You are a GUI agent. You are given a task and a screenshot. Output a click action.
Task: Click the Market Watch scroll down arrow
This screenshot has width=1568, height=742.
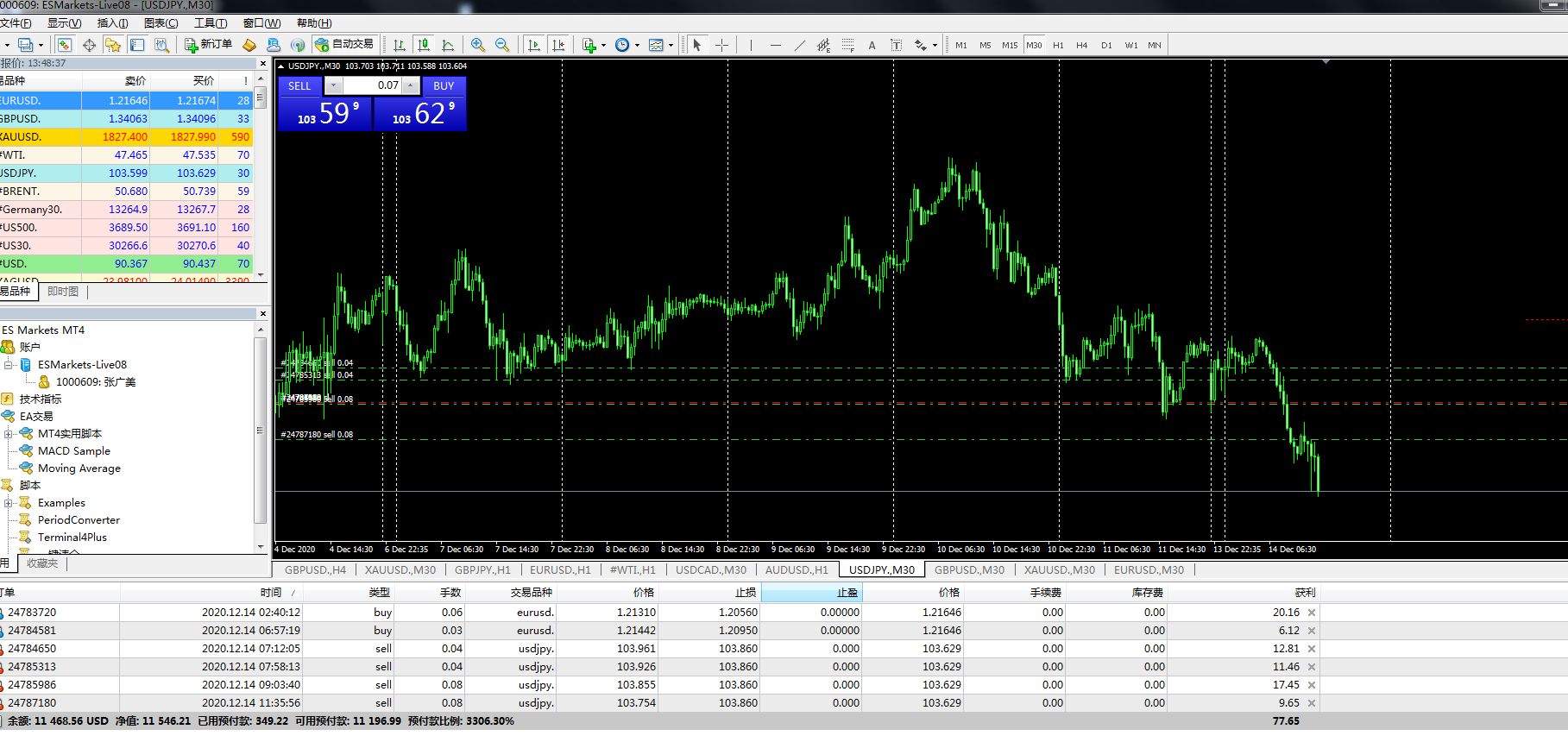pos(261,275)
